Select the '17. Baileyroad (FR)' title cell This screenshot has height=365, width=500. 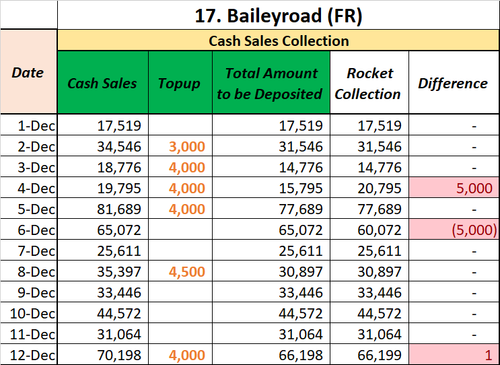tap(278, 15)
